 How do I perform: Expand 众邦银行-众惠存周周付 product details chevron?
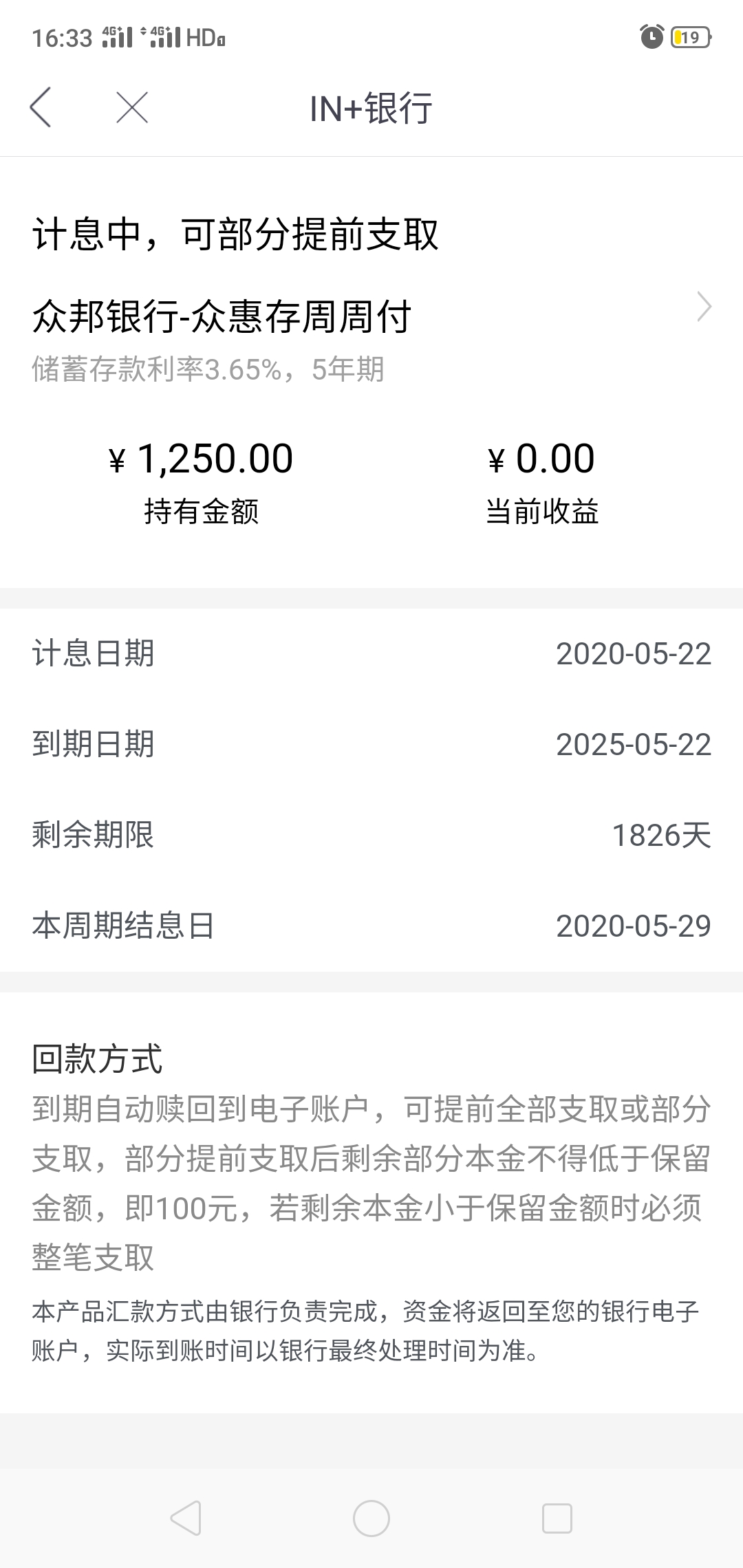704,307
